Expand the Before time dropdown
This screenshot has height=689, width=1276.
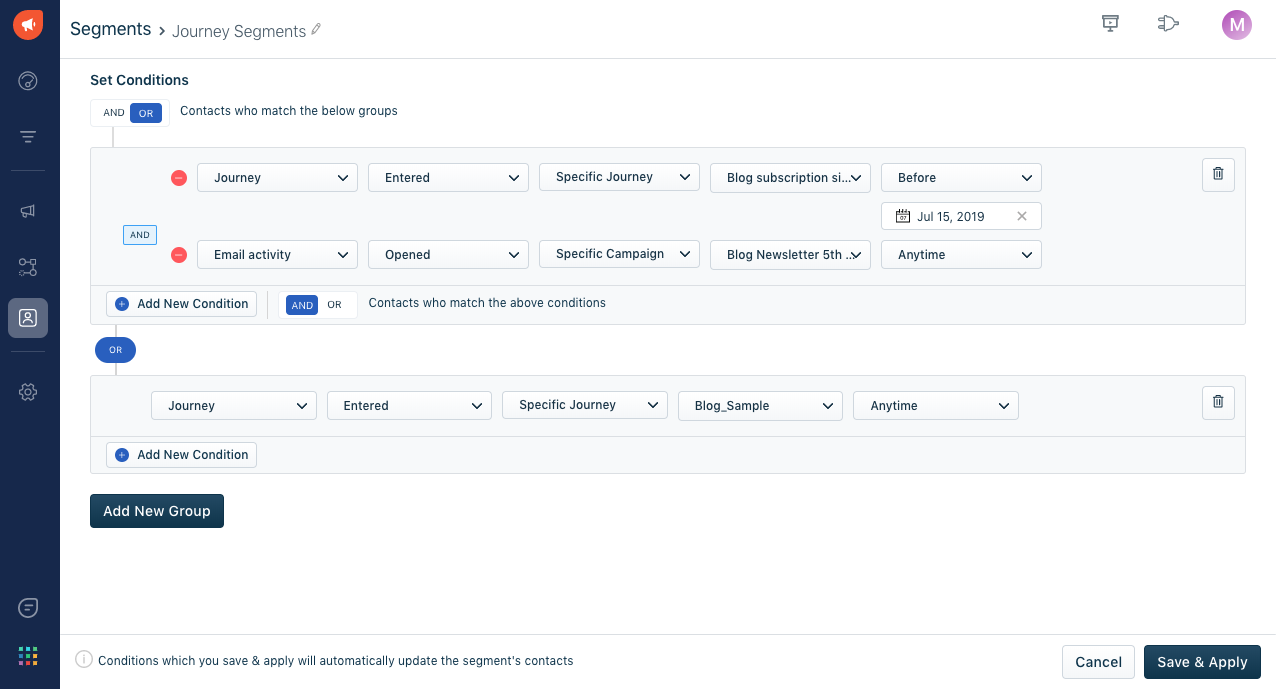(961, 178)
